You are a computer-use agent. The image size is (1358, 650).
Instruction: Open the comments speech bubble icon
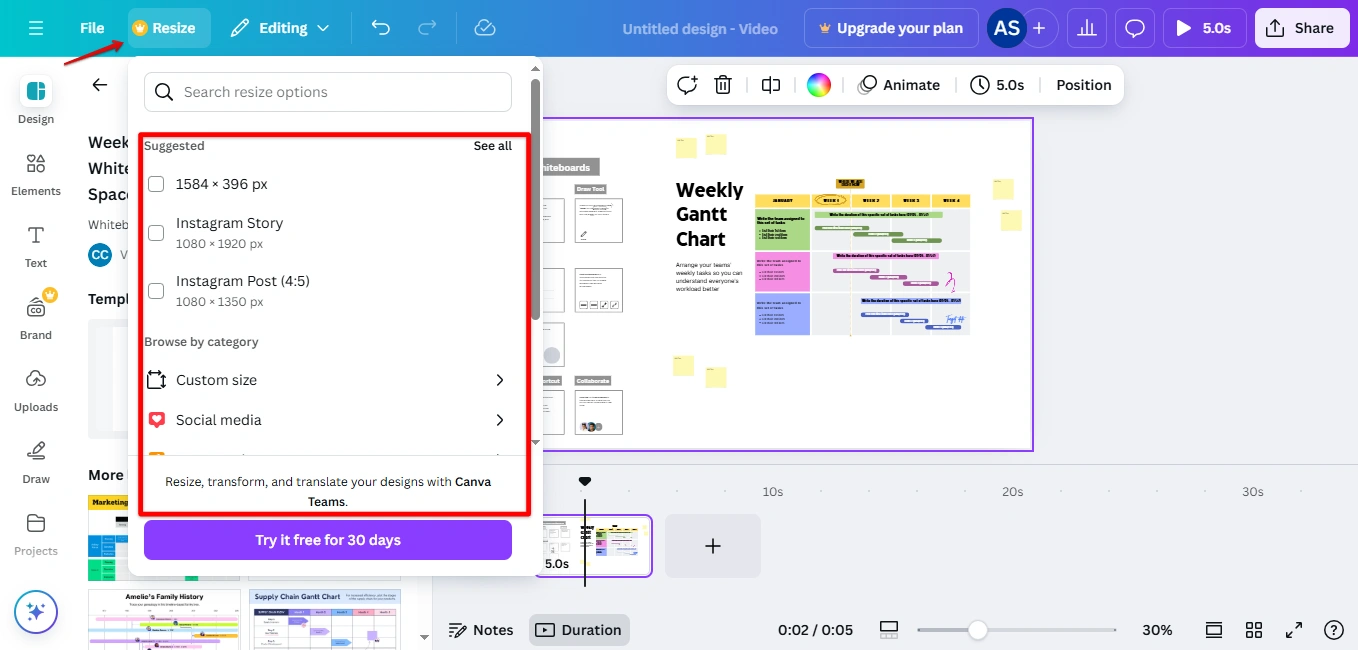[1135, 28]
